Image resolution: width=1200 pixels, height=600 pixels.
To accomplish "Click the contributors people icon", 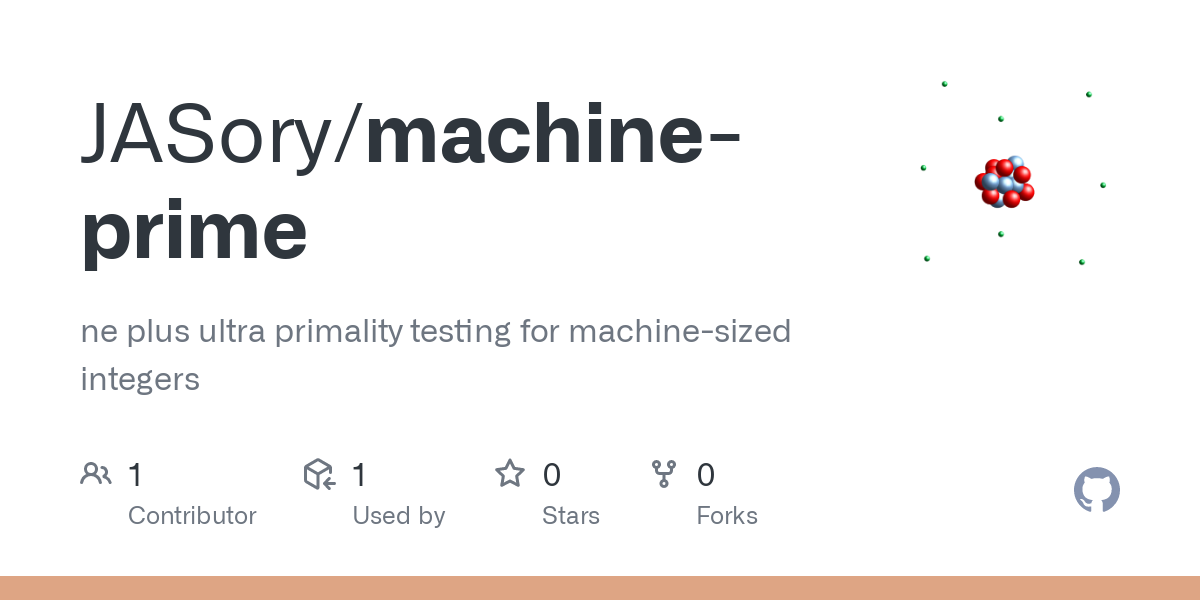I will [96, 473].
